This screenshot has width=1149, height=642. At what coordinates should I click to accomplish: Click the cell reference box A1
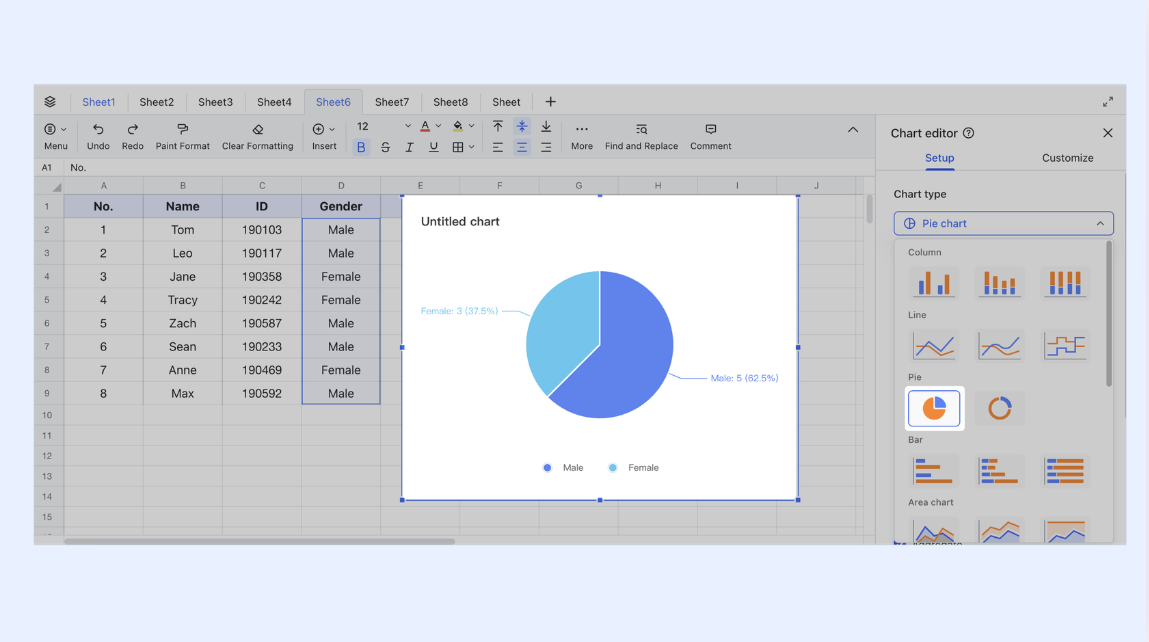pos(47,168)
